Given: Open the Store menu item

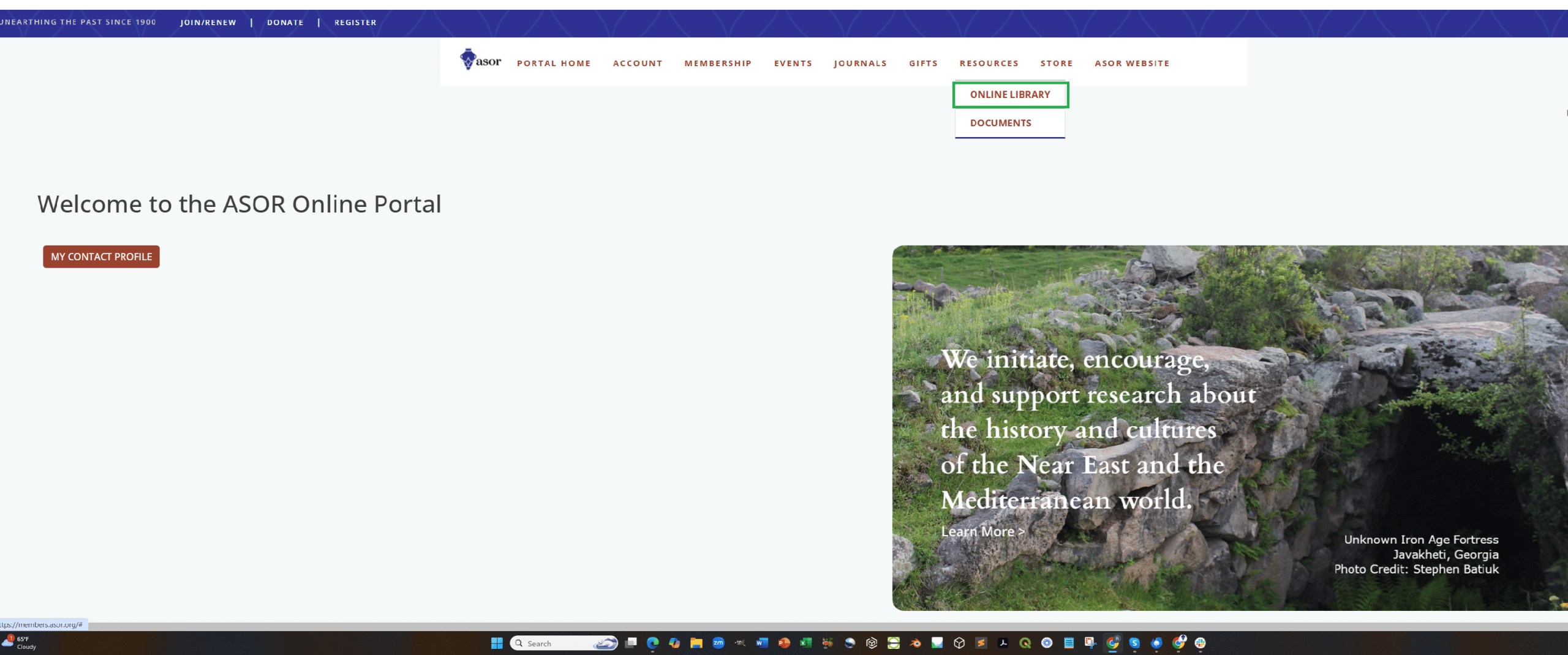Looking at the screenshot, I should 1057,63.
